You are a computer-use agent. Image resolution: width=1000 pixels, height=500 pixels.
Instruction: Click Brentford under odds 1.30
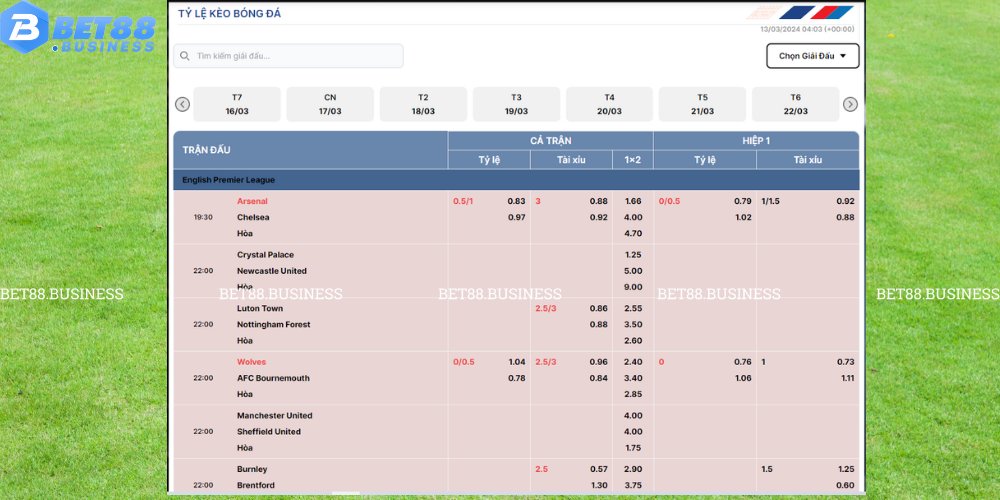[598, 485]
